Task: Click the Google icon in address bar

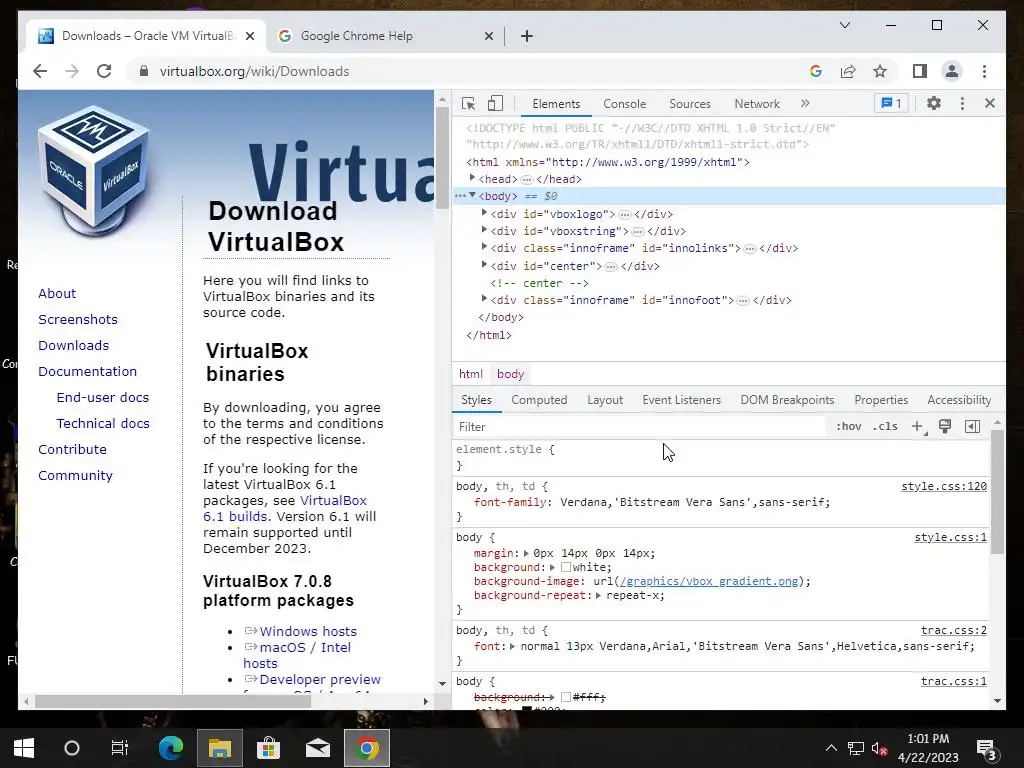Action: pos(816,71)
